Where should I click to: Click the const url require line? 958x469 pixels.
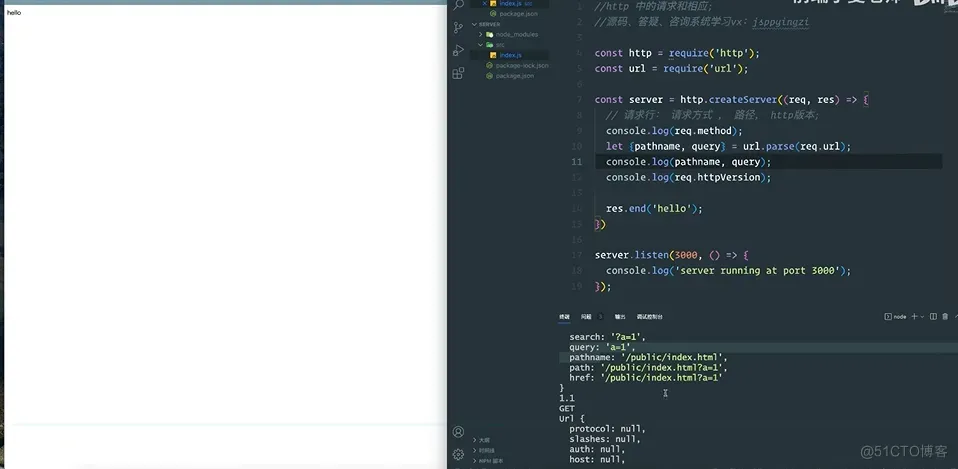pos(671,68)
